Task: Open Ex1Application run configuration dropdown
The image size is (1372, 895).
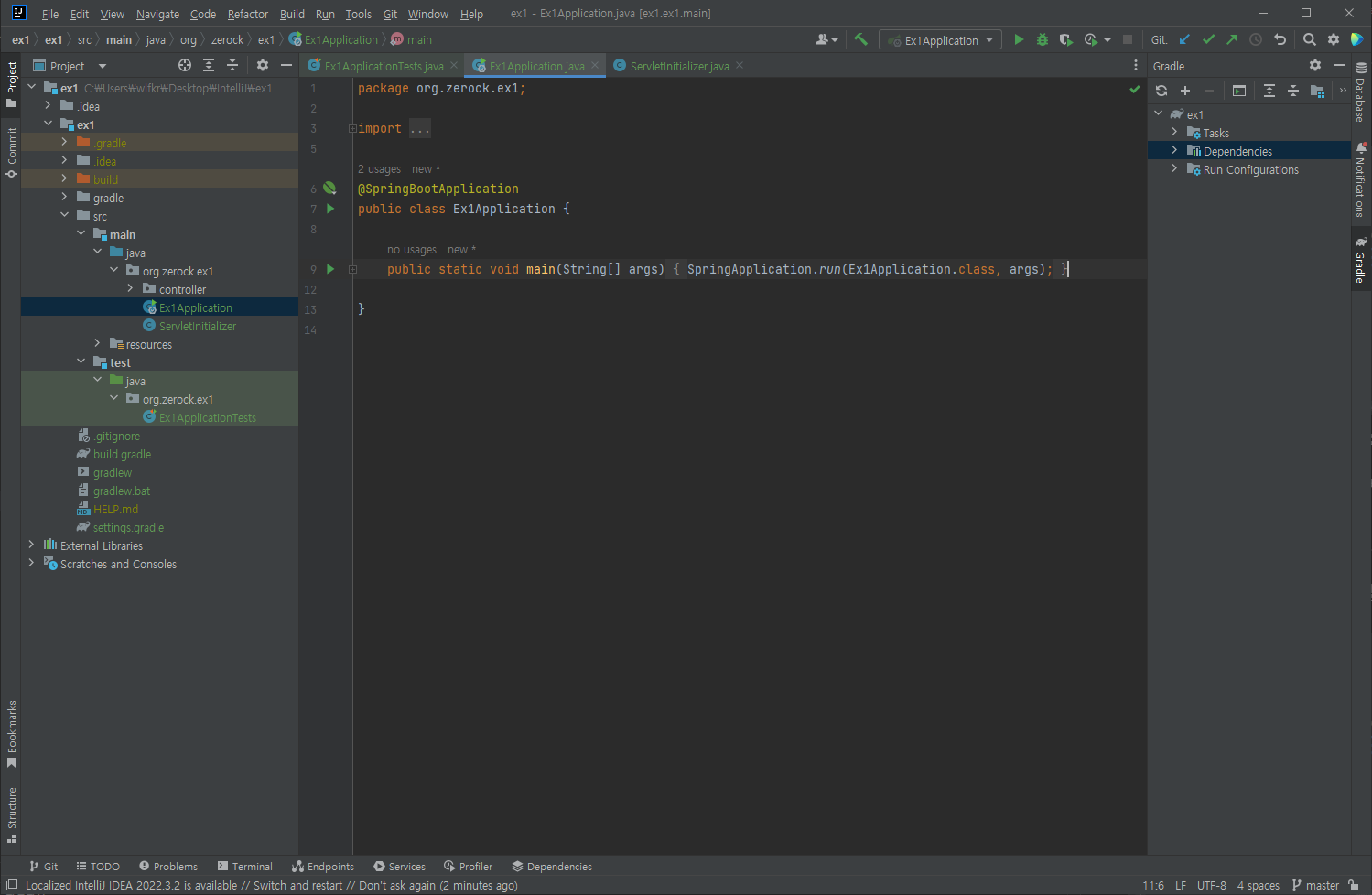Action: [940, 40]
